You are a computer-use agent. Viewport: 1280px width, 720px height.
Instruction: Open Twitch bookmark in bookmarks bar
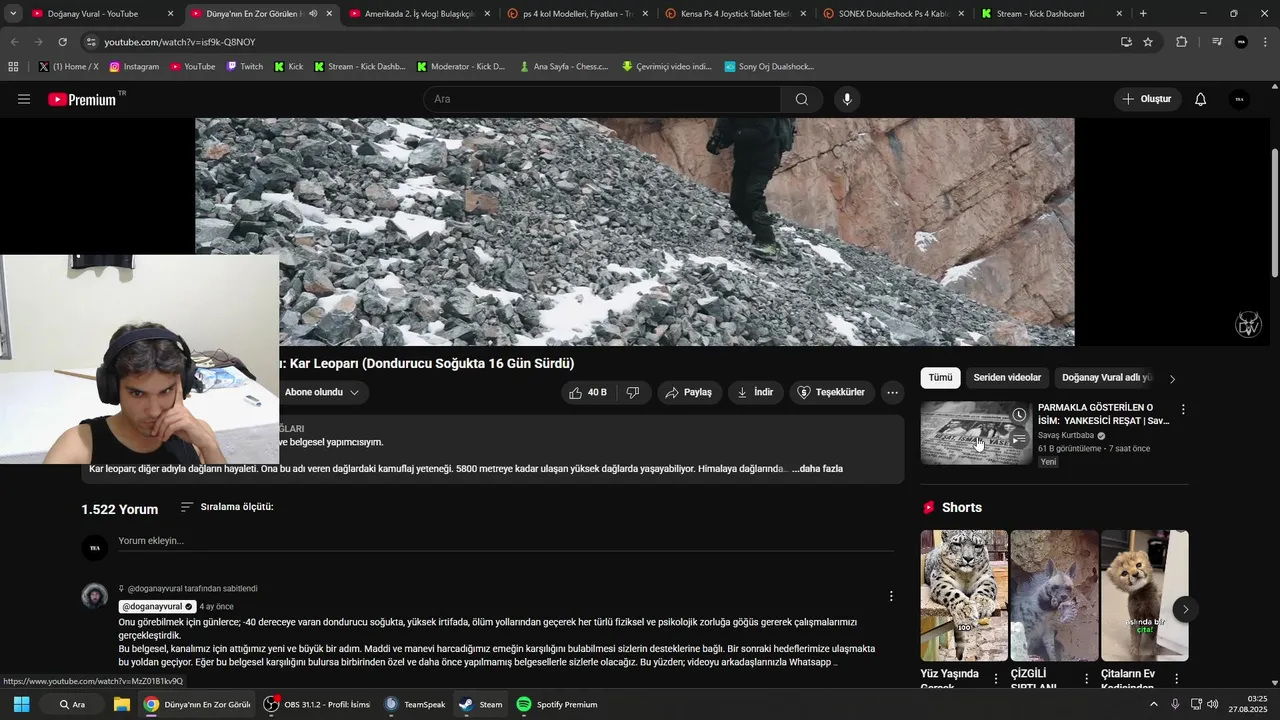[x=245, y=66]
